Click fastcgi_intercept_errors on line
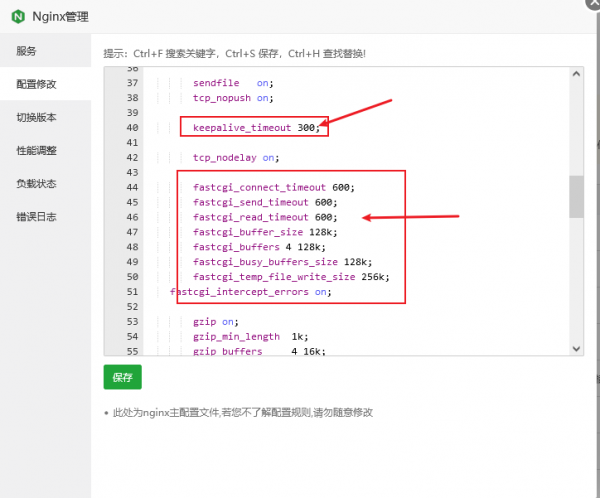Viewport: 600px width, 498px height. [251, 292]
